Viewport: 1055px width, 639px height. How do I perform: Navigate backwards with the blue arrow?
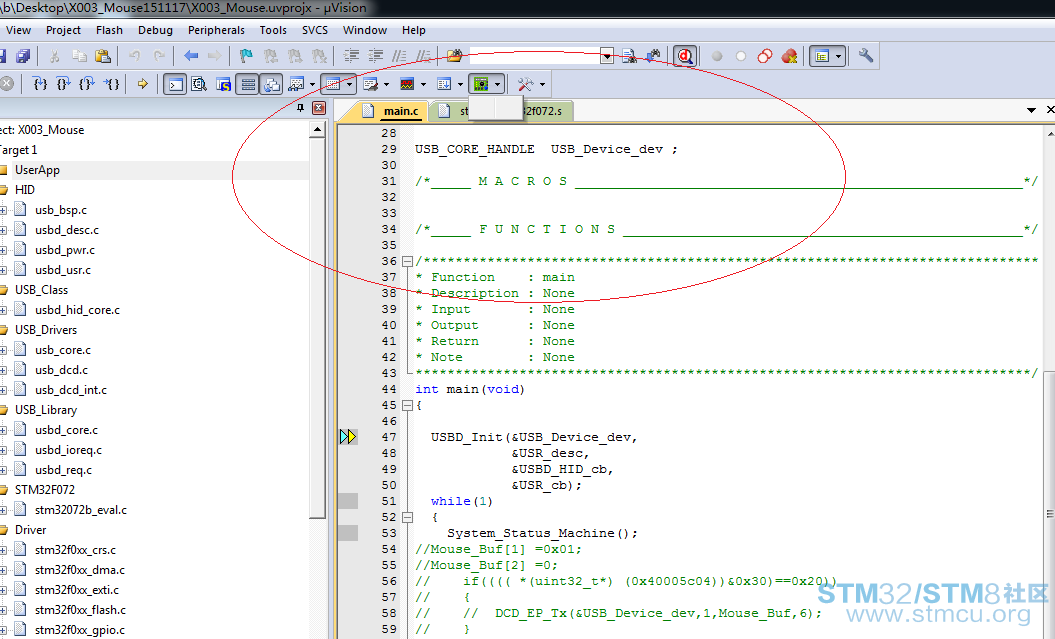coord(191,56)
